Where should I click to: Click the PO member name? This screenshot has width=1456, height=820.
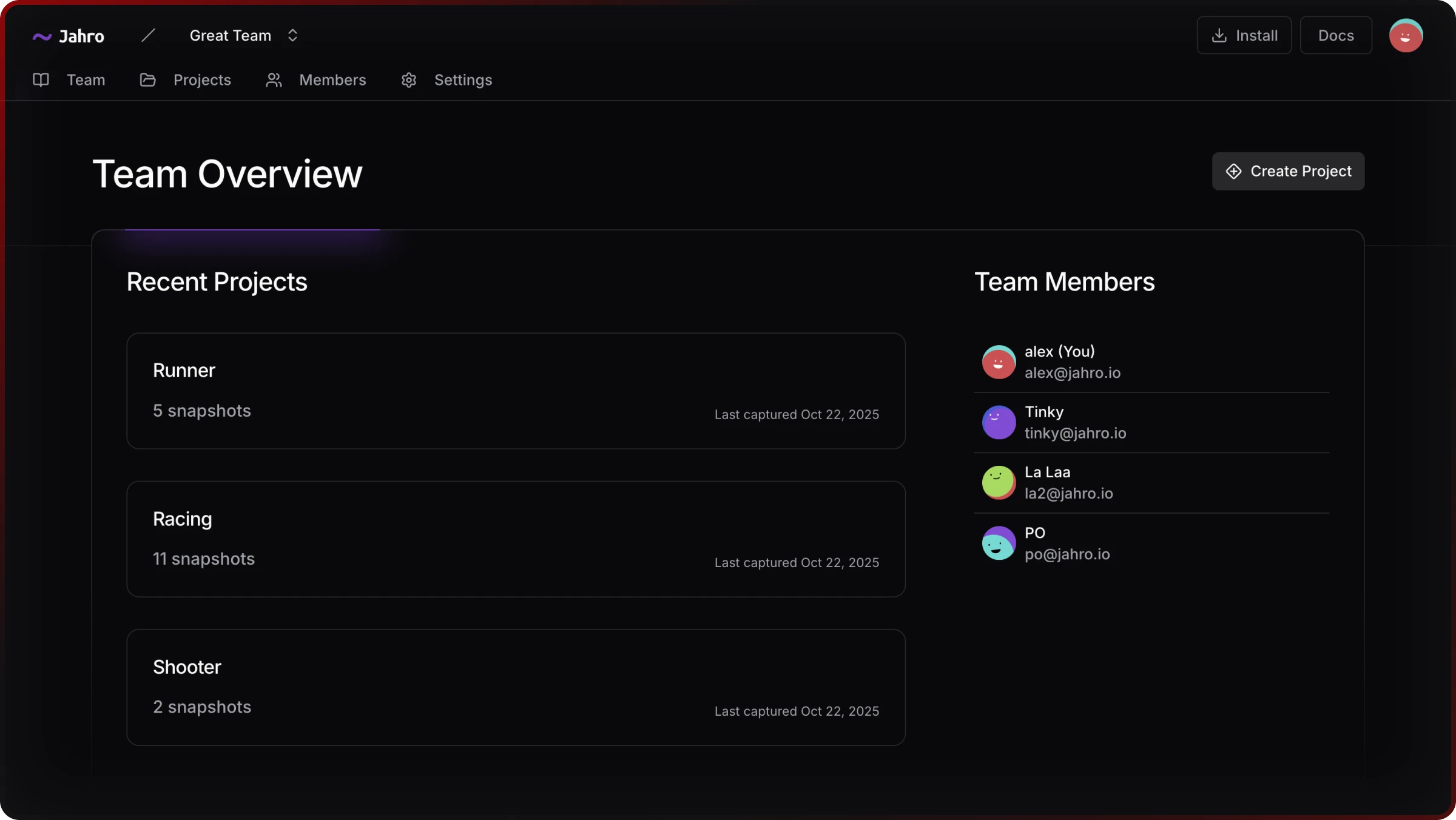coord(1035,533)
